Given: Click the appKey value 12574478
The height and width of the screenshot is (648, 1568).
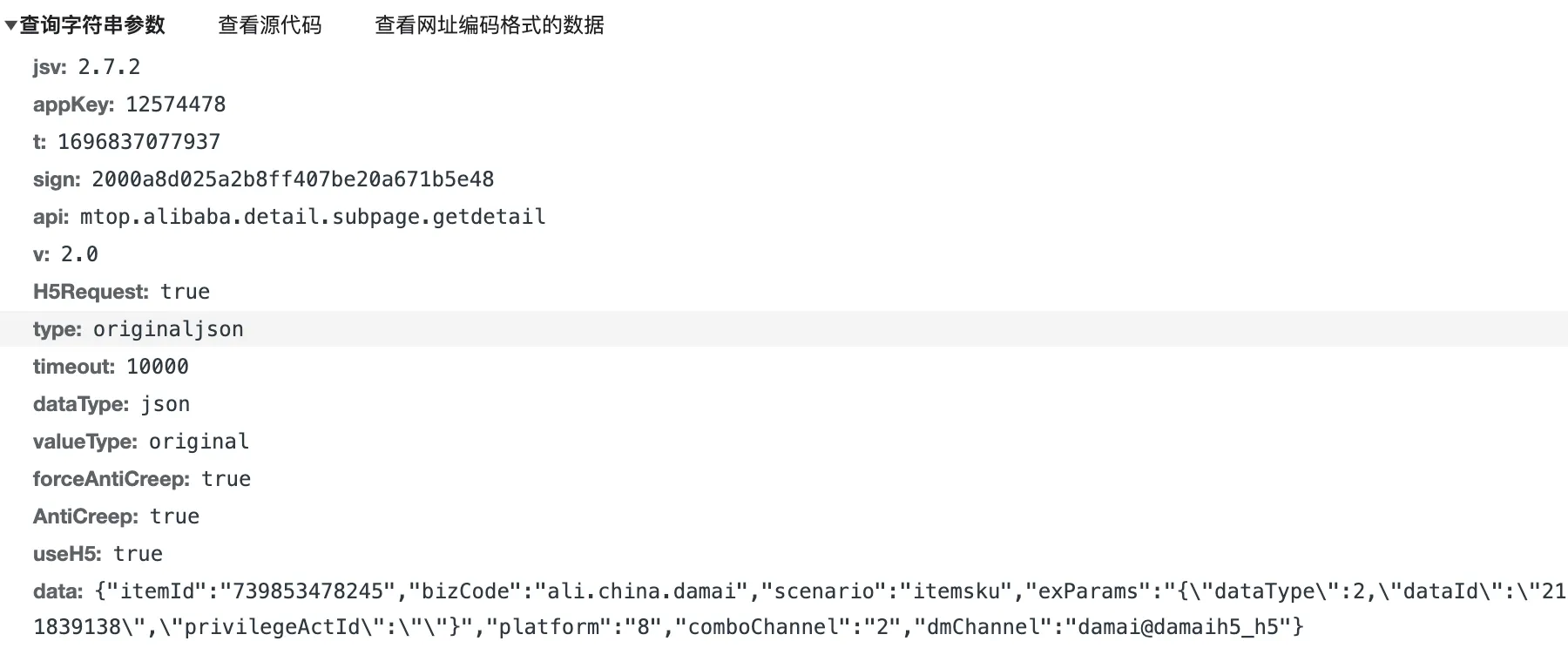Looking at the screenshot, I should click(x=175, y=105).
